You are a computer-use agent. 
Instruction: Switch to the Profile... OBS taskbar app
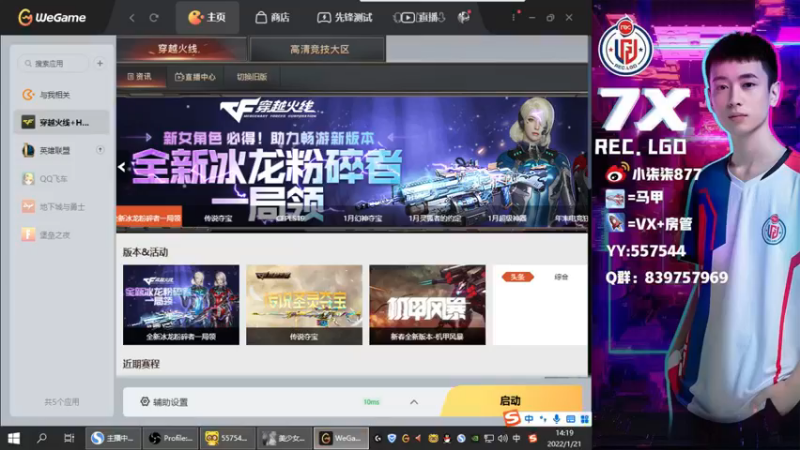point(170,438)
